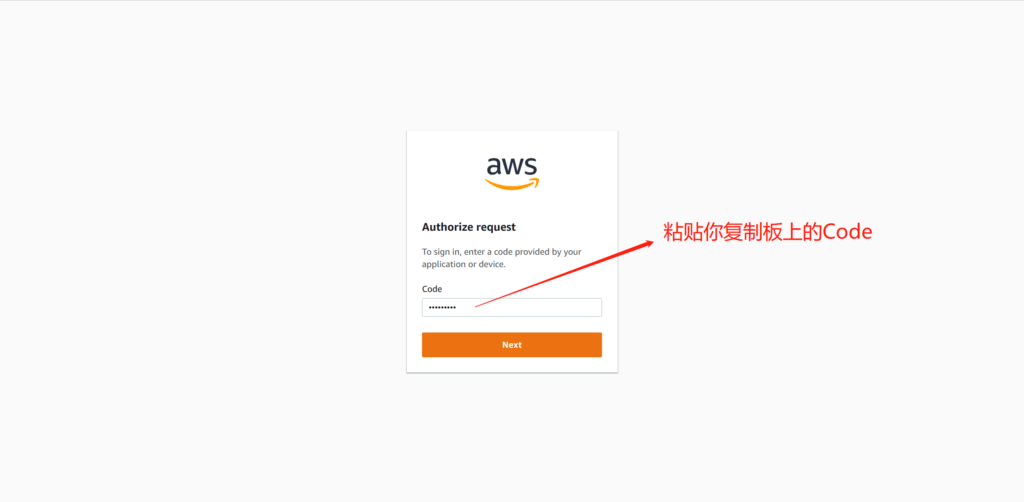
Task: Click the AWS logo at top of card
Action: [512, 174]
